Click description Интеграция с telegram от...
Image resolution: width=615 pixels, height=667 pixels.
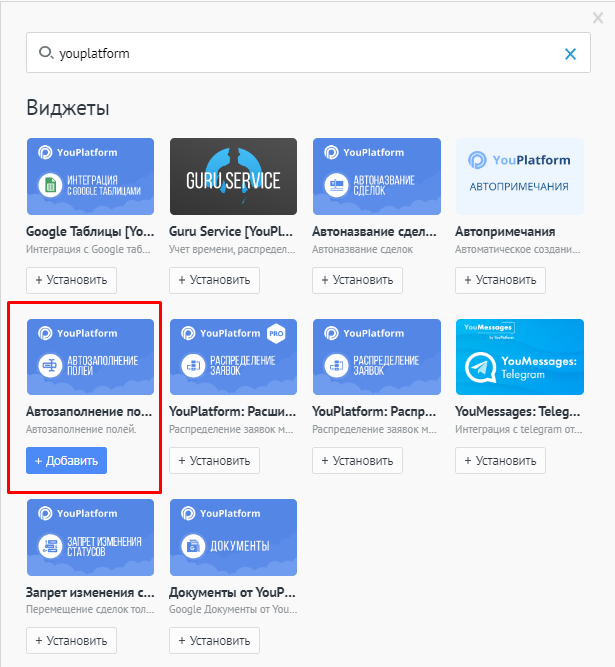point(519,430)
